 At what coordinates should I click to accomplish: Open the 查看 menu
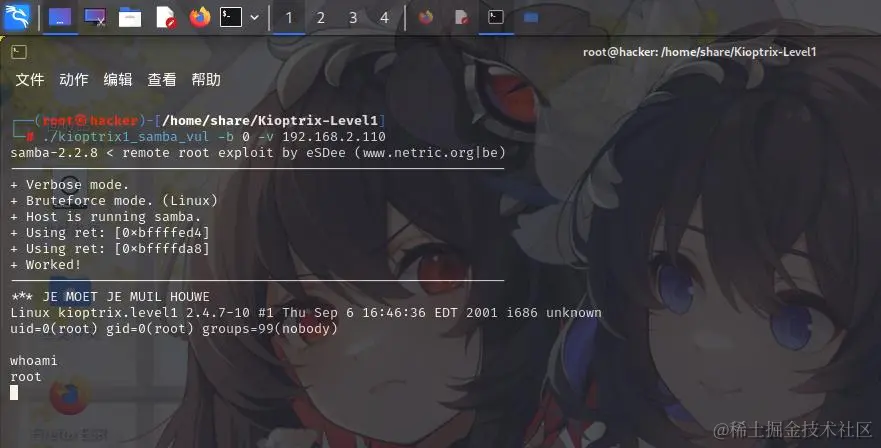(x=162, y=80)
